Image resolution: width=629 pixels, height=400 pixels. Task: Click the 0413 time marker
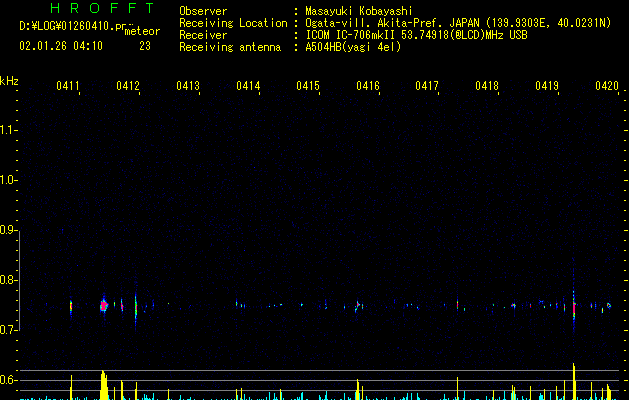188,85
